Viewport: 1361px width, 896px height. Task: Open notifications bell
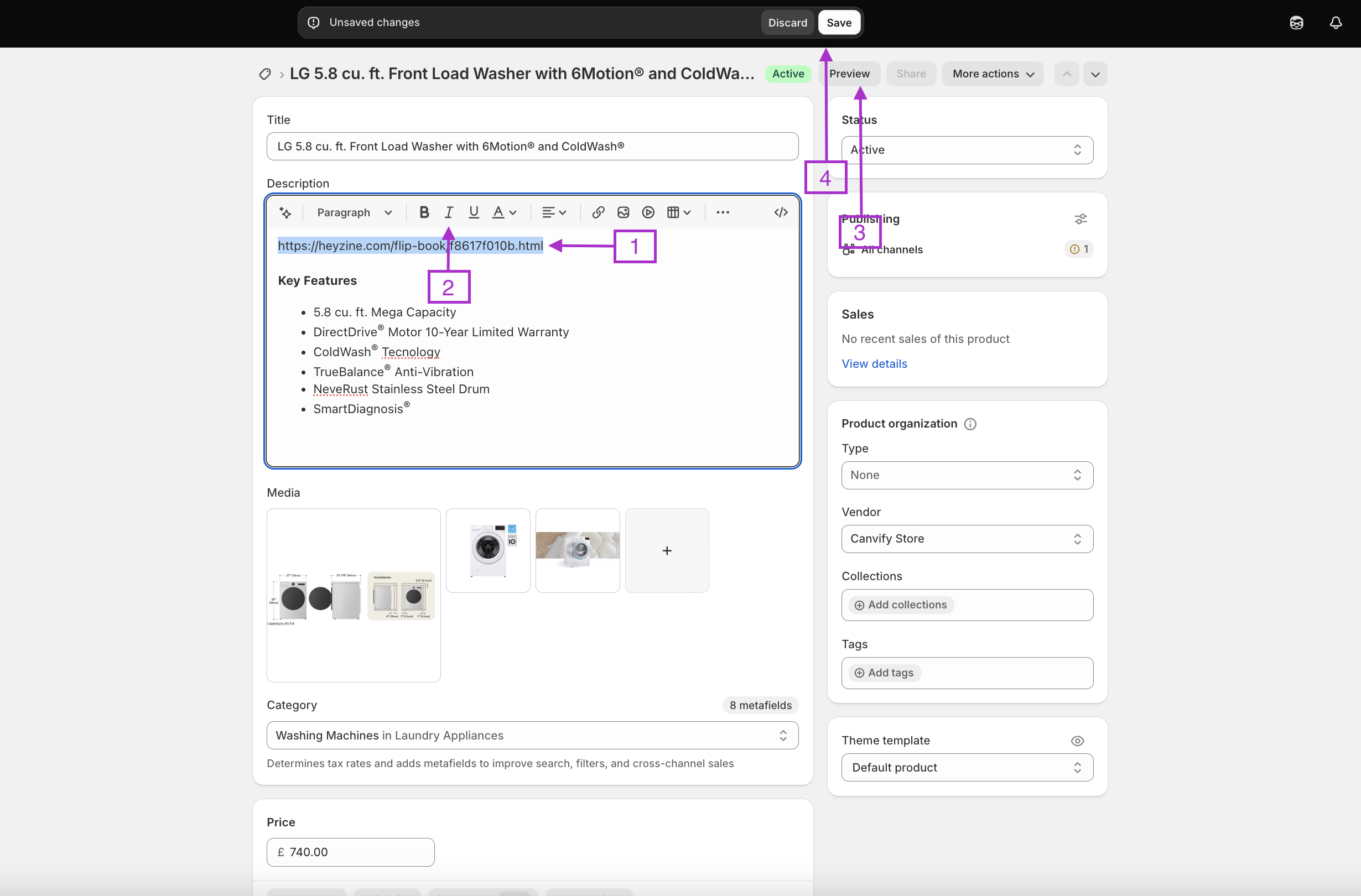(1335, 23)
